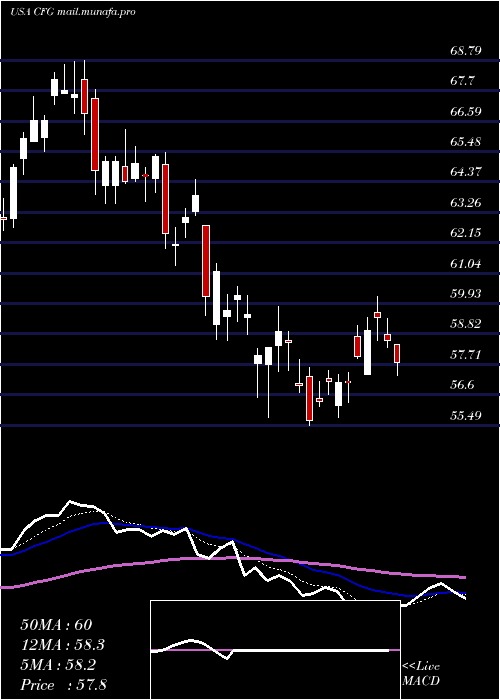The image size is (500, 700).
Task: Click the 64.37 price axis label
Action: pos(466,172)
